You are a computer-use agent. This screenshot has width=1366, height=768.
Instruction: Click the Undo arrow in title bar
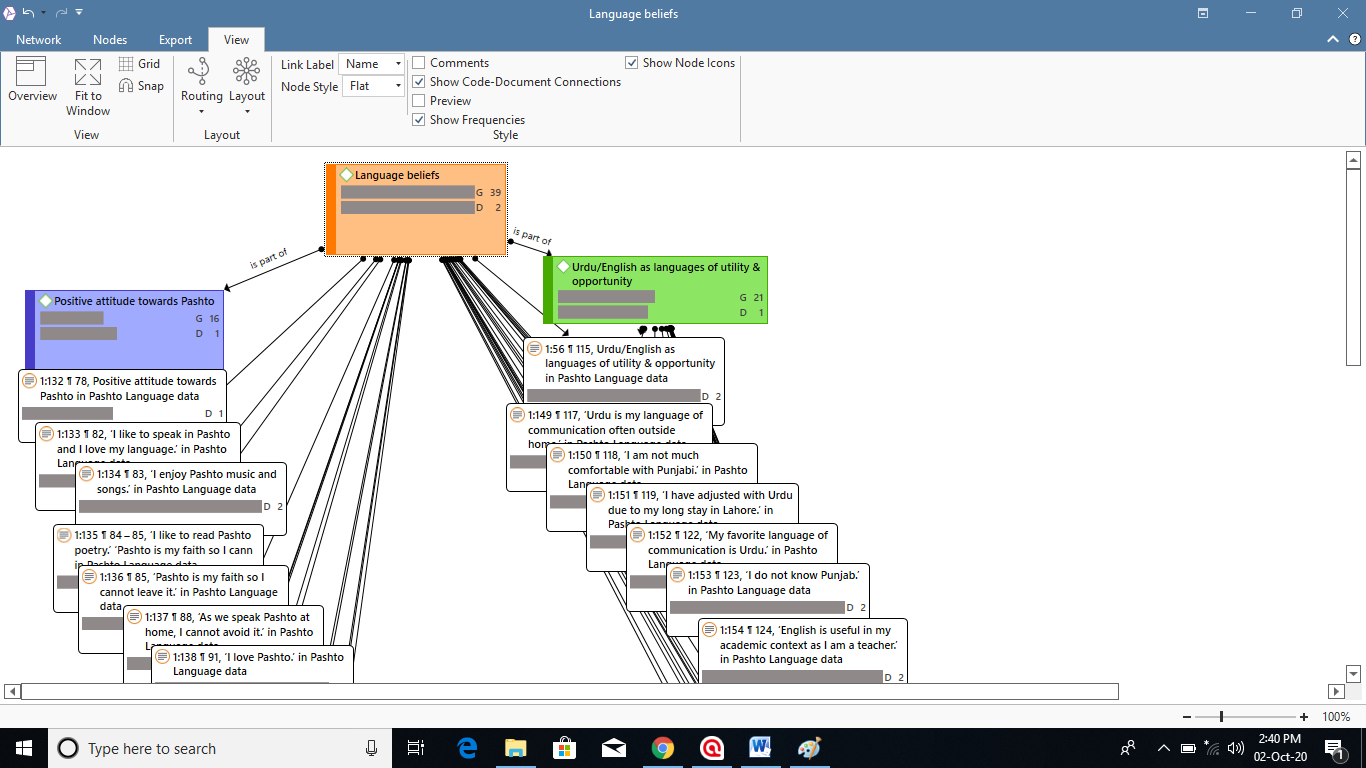tap(29, 13)
